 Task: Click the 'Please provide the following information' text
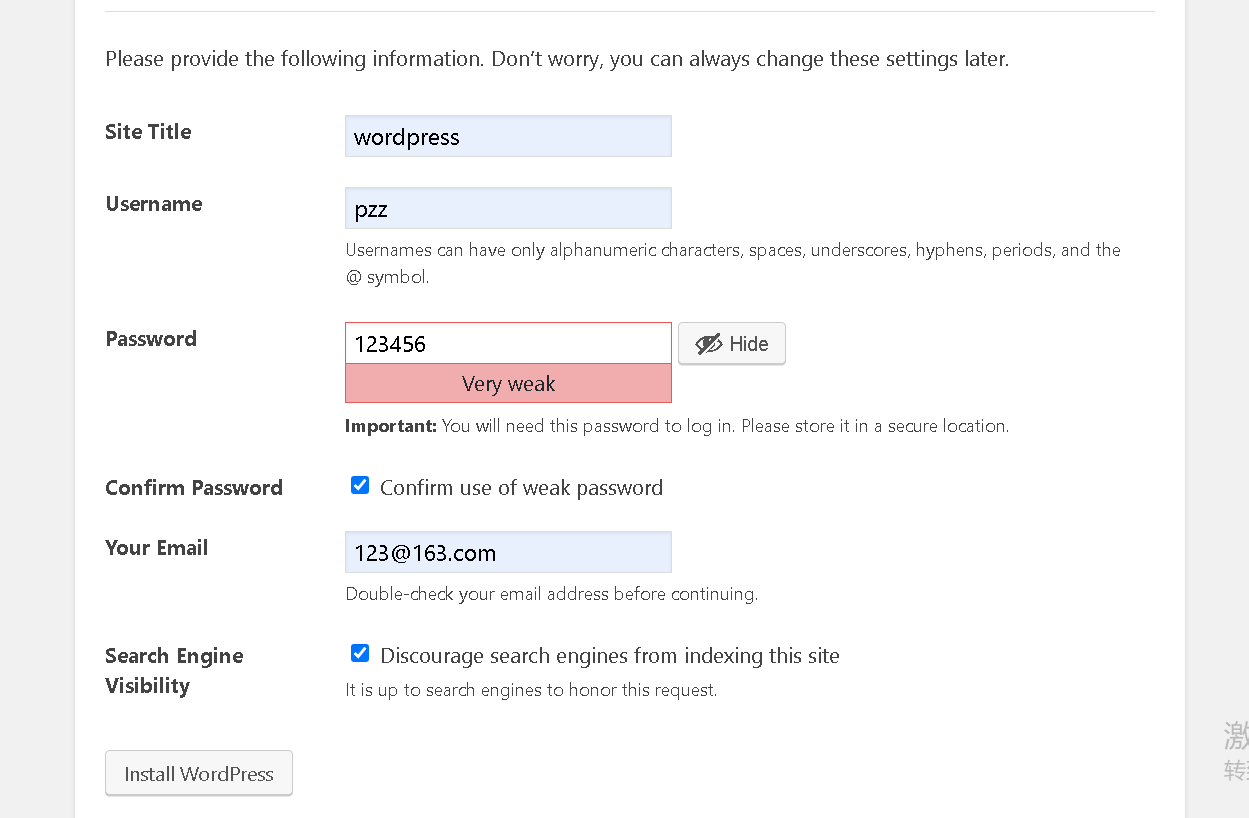click(557, 59)
